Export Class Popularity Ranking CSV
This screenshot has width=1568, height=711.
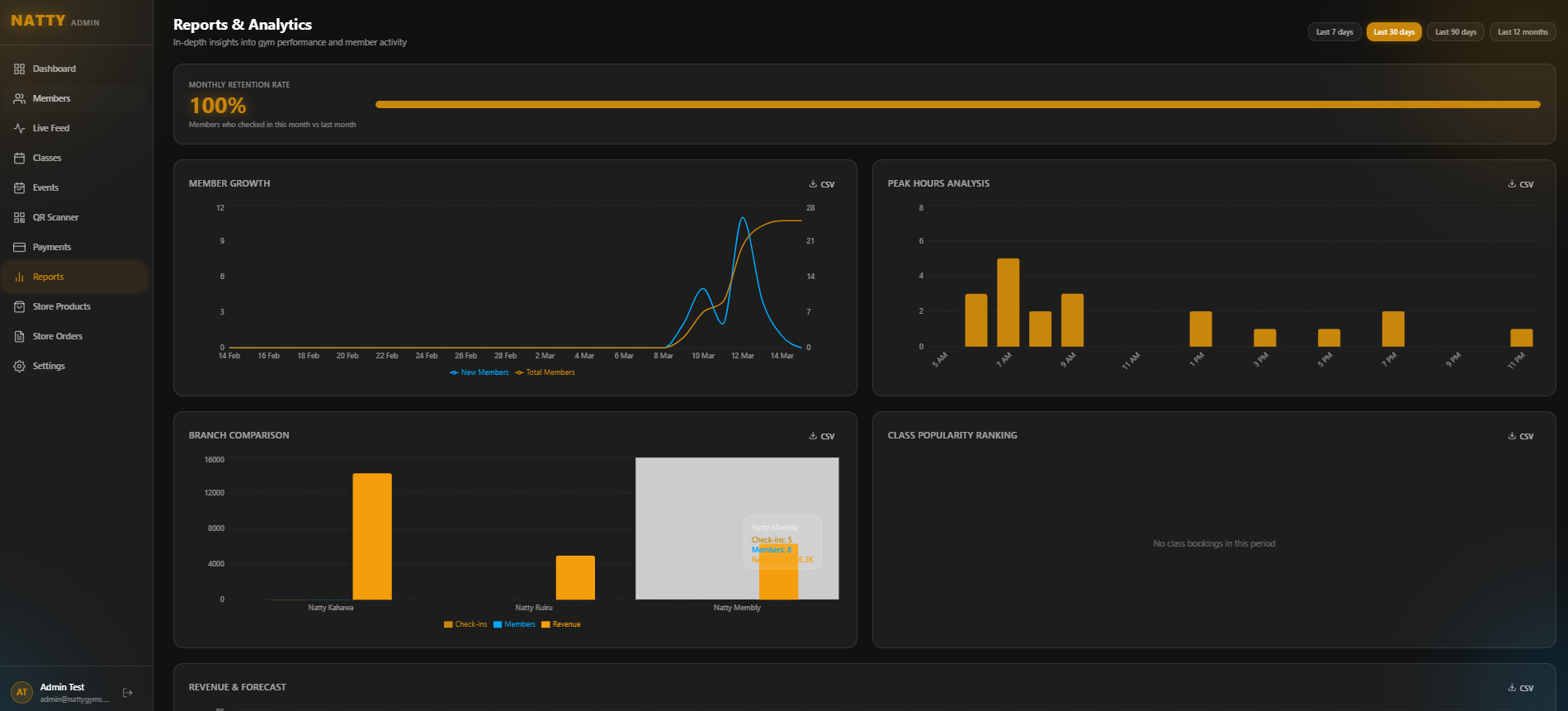coord(1521,436)
